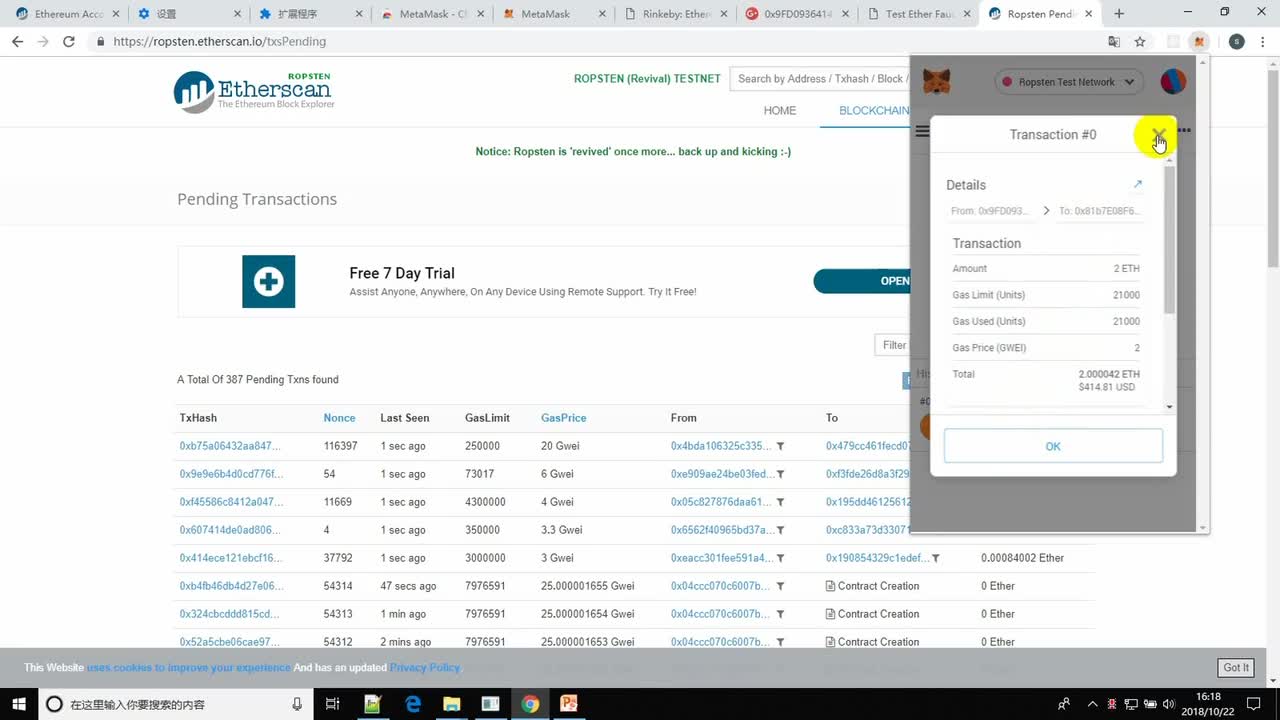
Task: Switch to the 设置 tab
Action: (188, 14)
